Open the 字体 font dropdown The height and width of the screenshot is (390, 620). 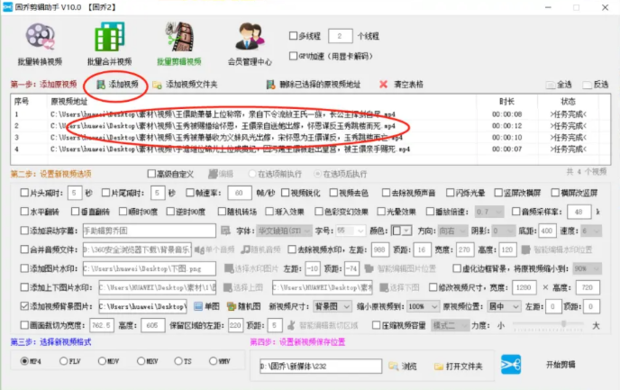(x=284, y=231)
